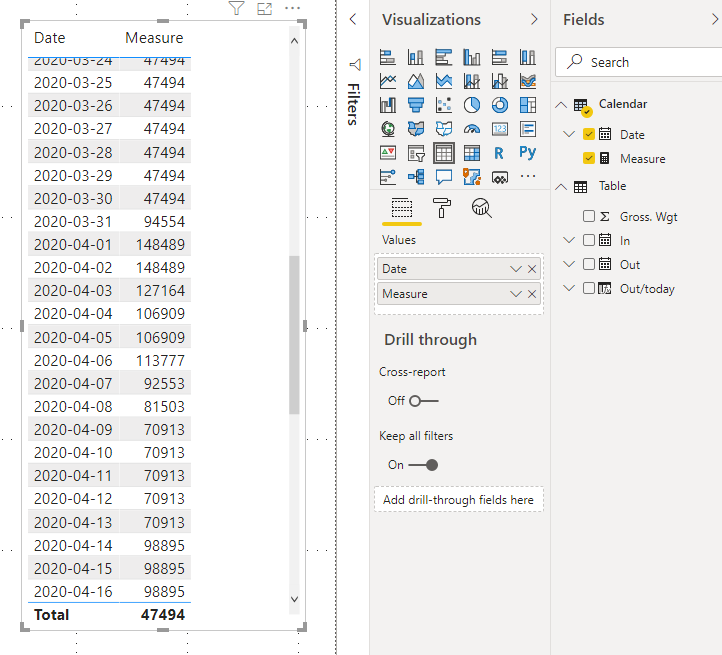Expand the Out/today field

[x=569, y=288]
